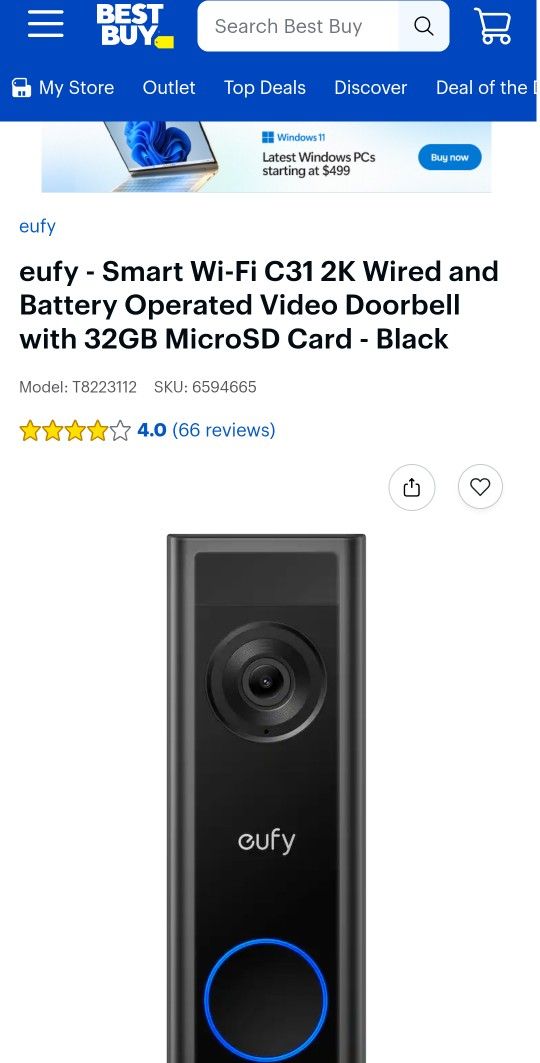Click the Buy now banner button

pyautogui.click(x=450, y=157)
